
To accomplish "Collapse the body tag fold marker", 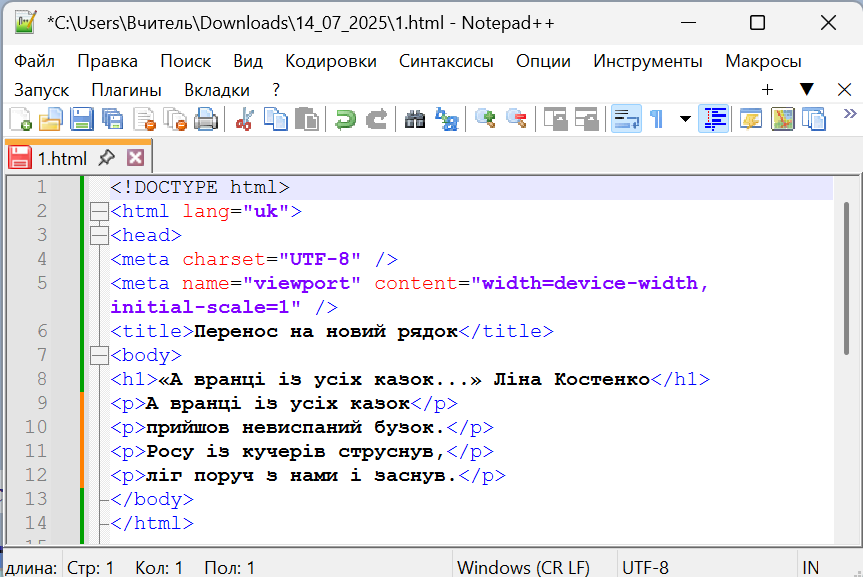I will (98, 355).
